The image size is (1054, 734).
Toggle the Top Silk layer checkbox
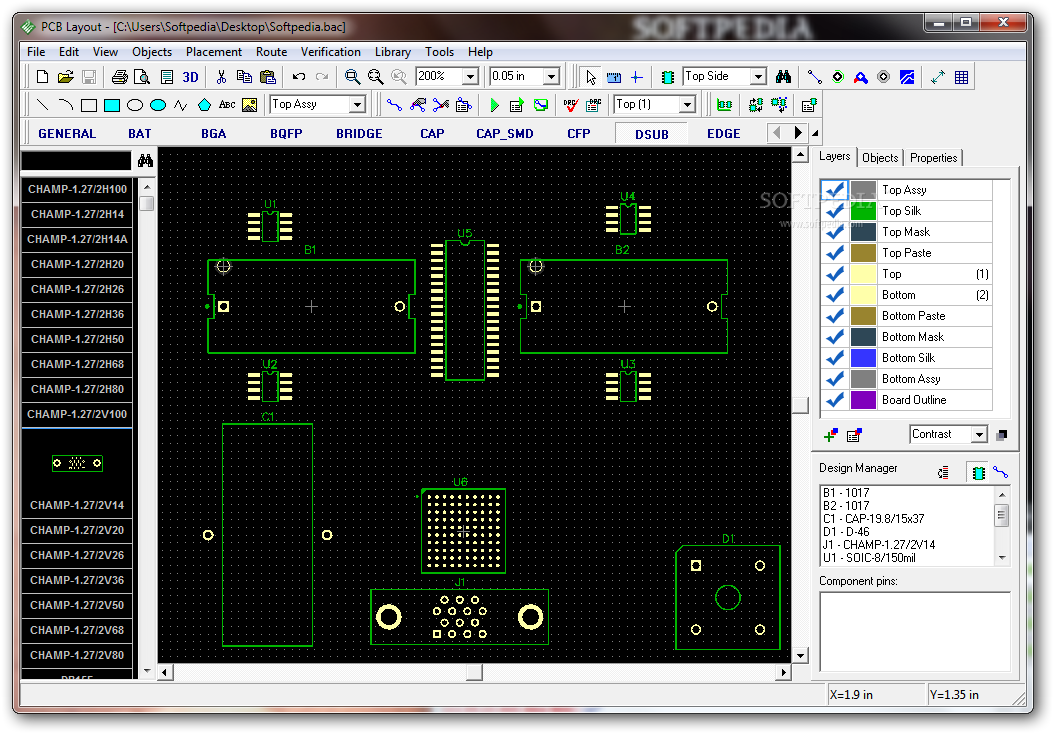tap(835, 210)
